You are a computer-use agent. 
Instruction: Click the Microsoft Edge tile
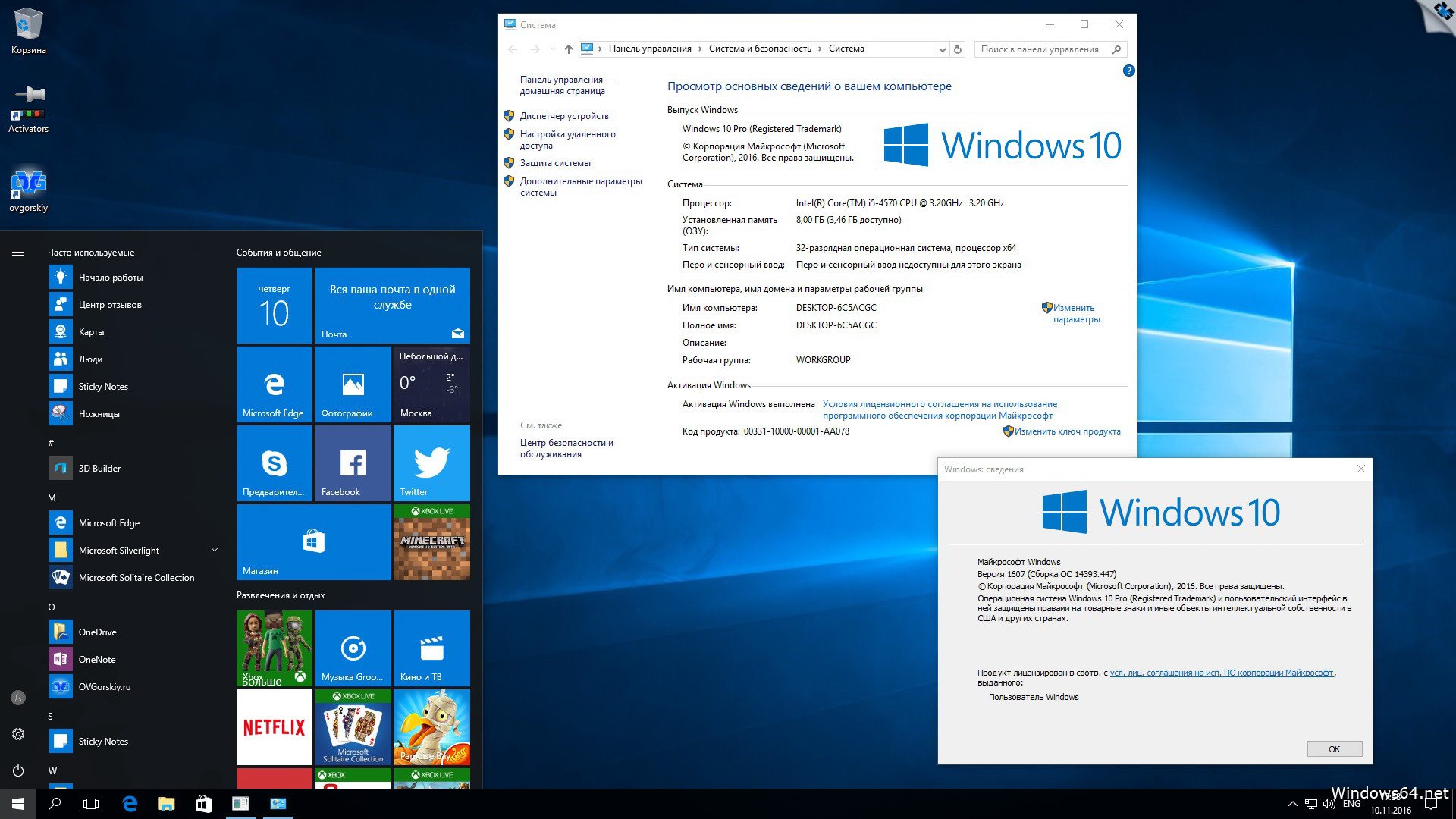275,384
